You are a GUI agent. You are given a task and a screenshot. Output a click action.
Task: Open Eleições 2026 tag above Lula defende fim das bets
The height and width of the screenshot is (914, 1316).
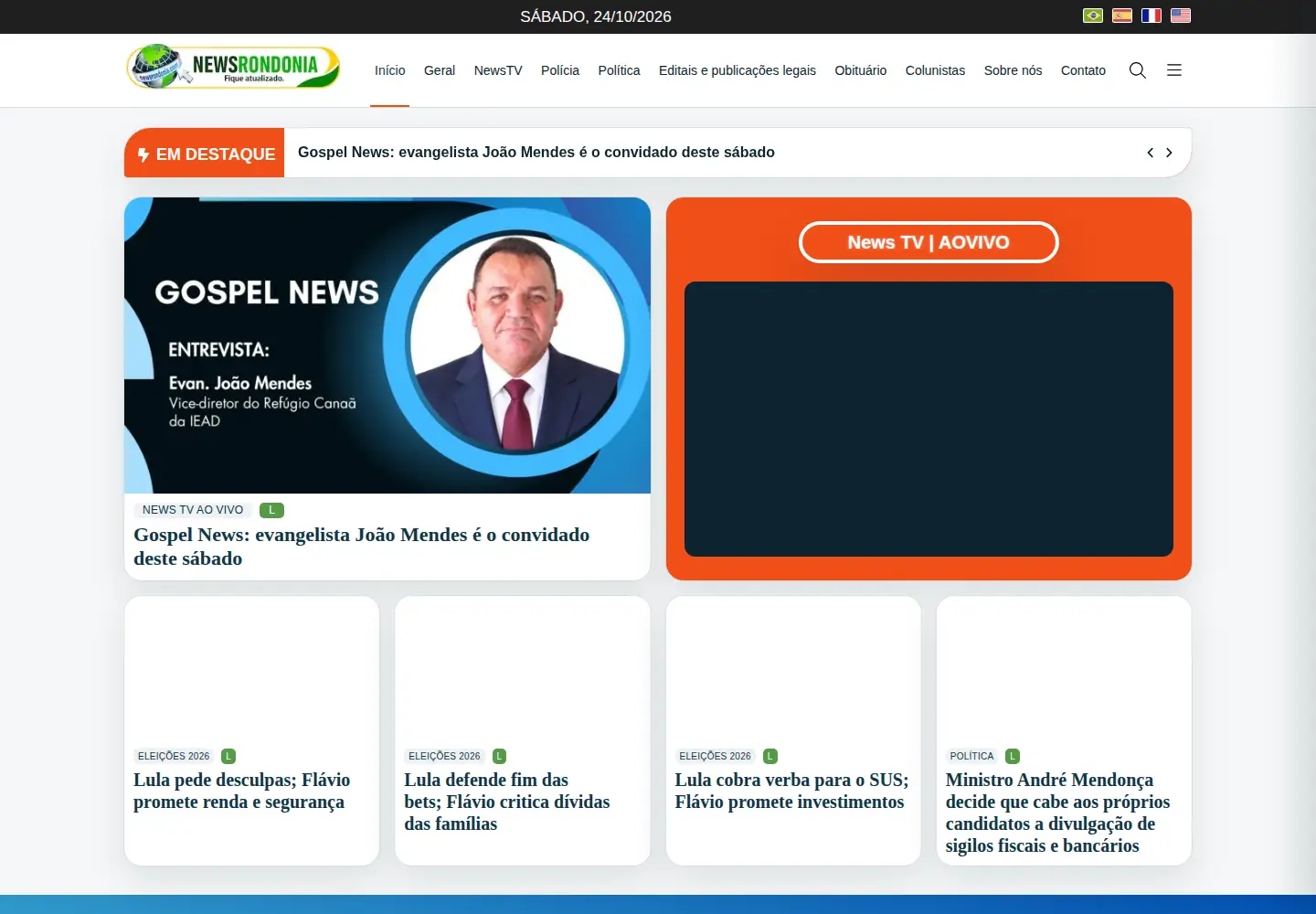(x=444, y=756)
